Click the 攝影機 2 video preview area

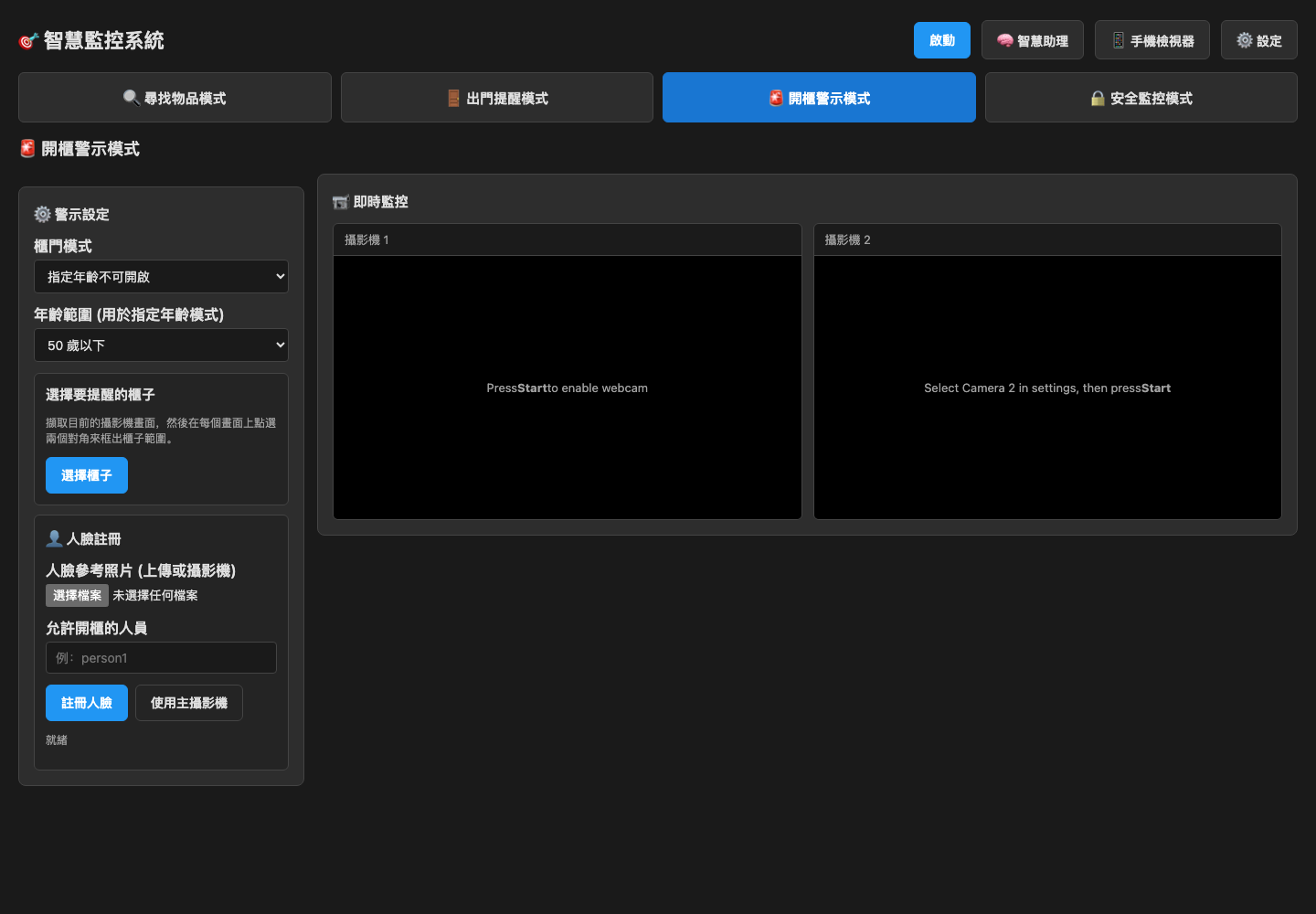(x=1047, y=388)
